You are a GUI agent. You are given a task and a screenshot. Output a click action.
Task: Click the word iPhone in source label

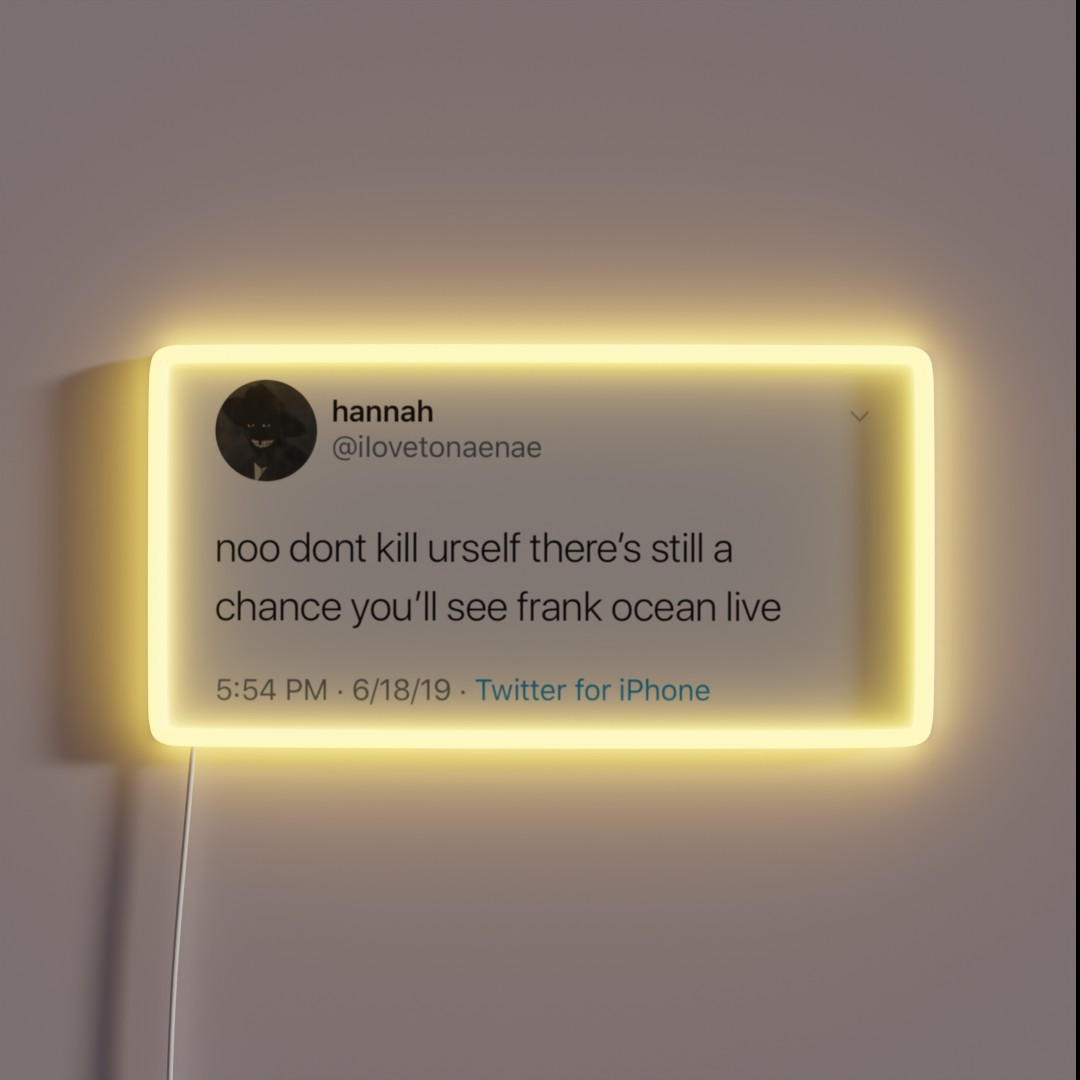click(664, 690)
